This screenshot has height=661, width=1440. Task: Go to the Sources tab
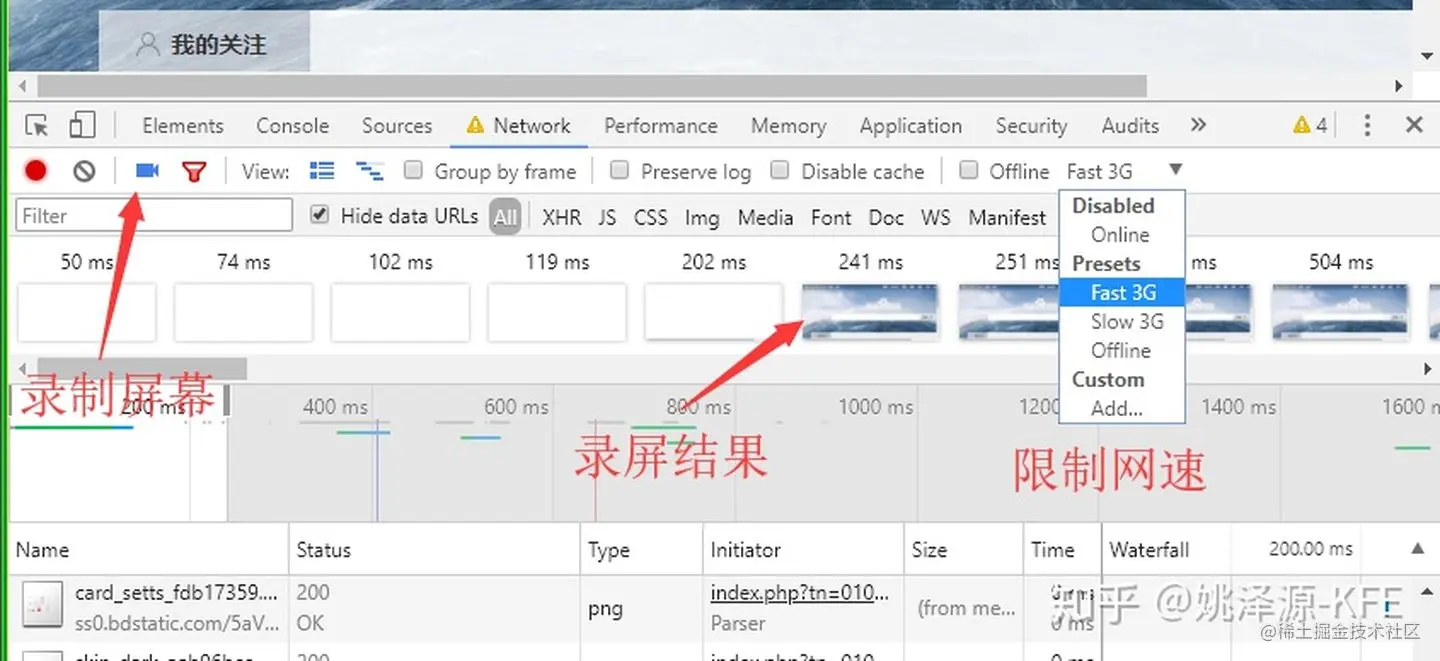pos(397,126)
